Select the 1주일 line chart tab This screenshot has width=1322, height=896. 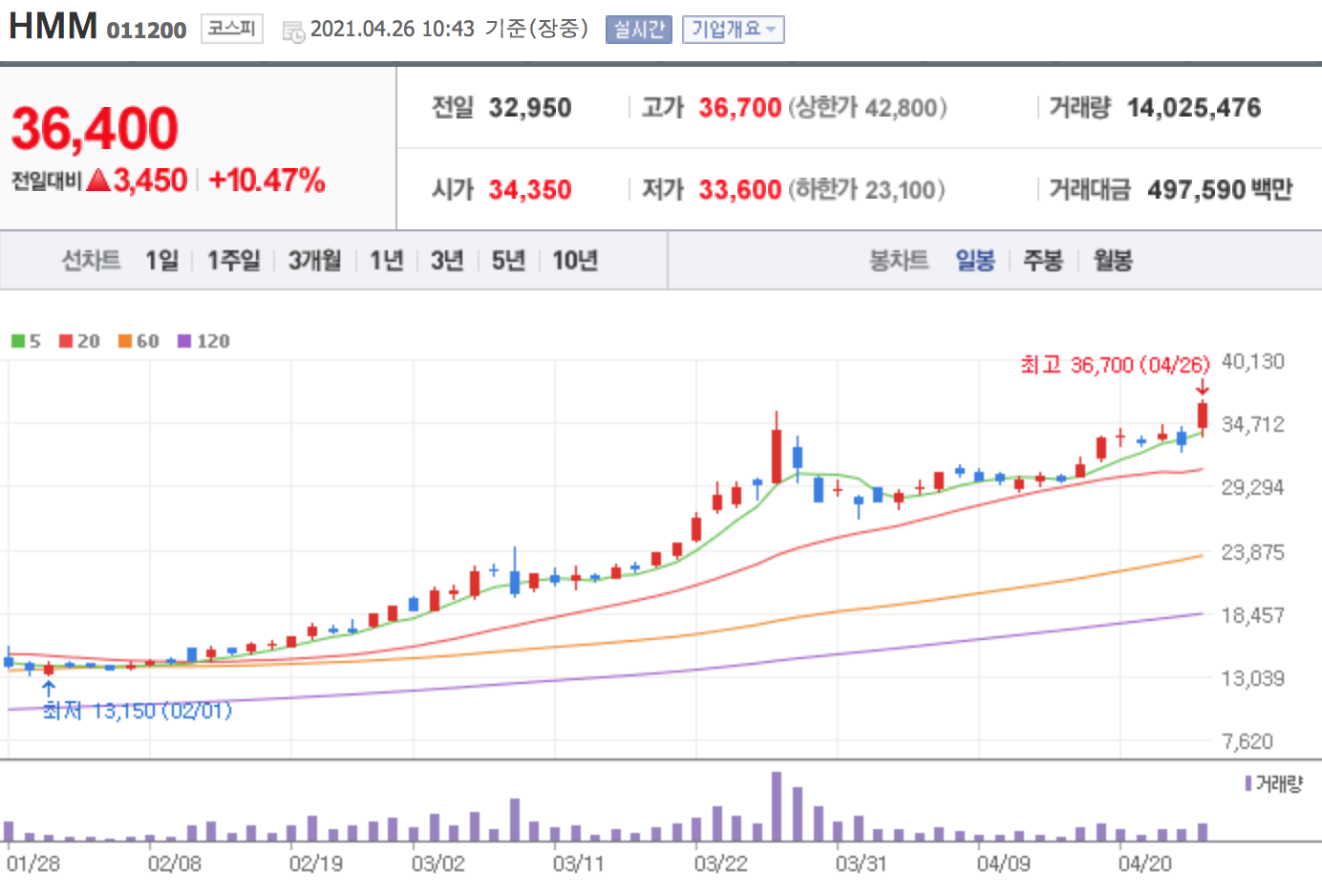(x=233, y=260)
